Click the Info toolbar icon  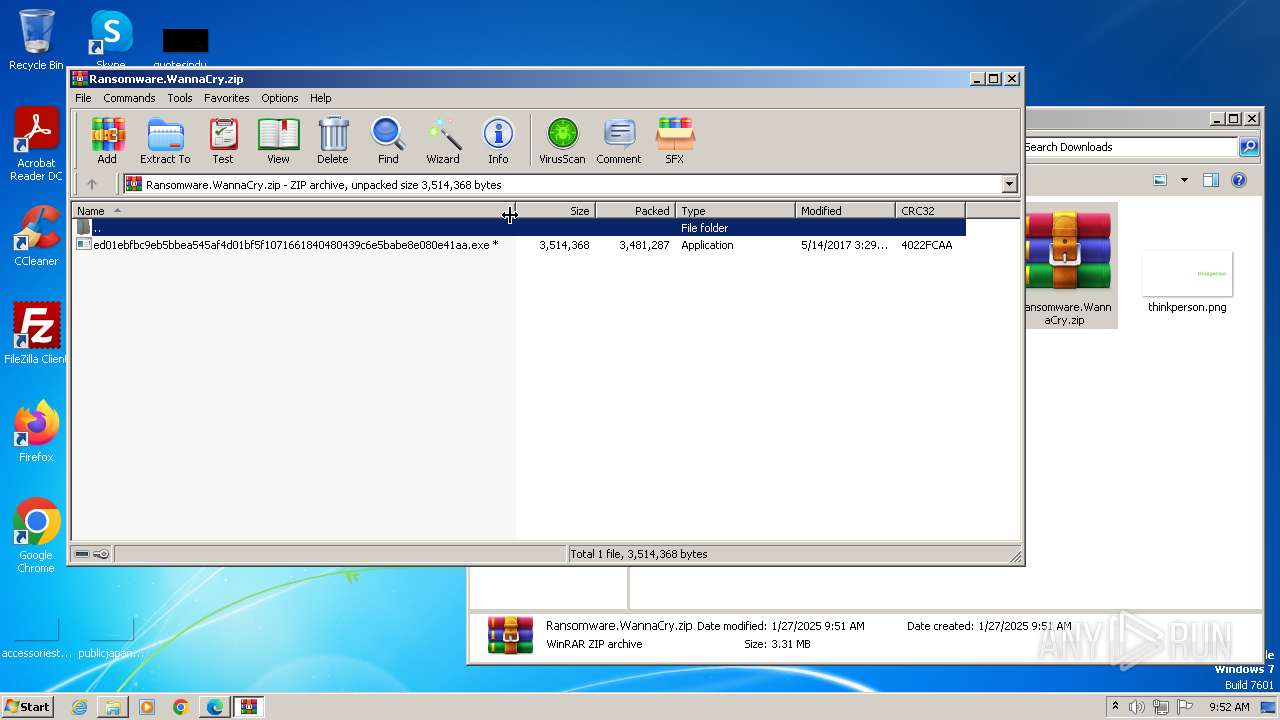coord(498,140)
